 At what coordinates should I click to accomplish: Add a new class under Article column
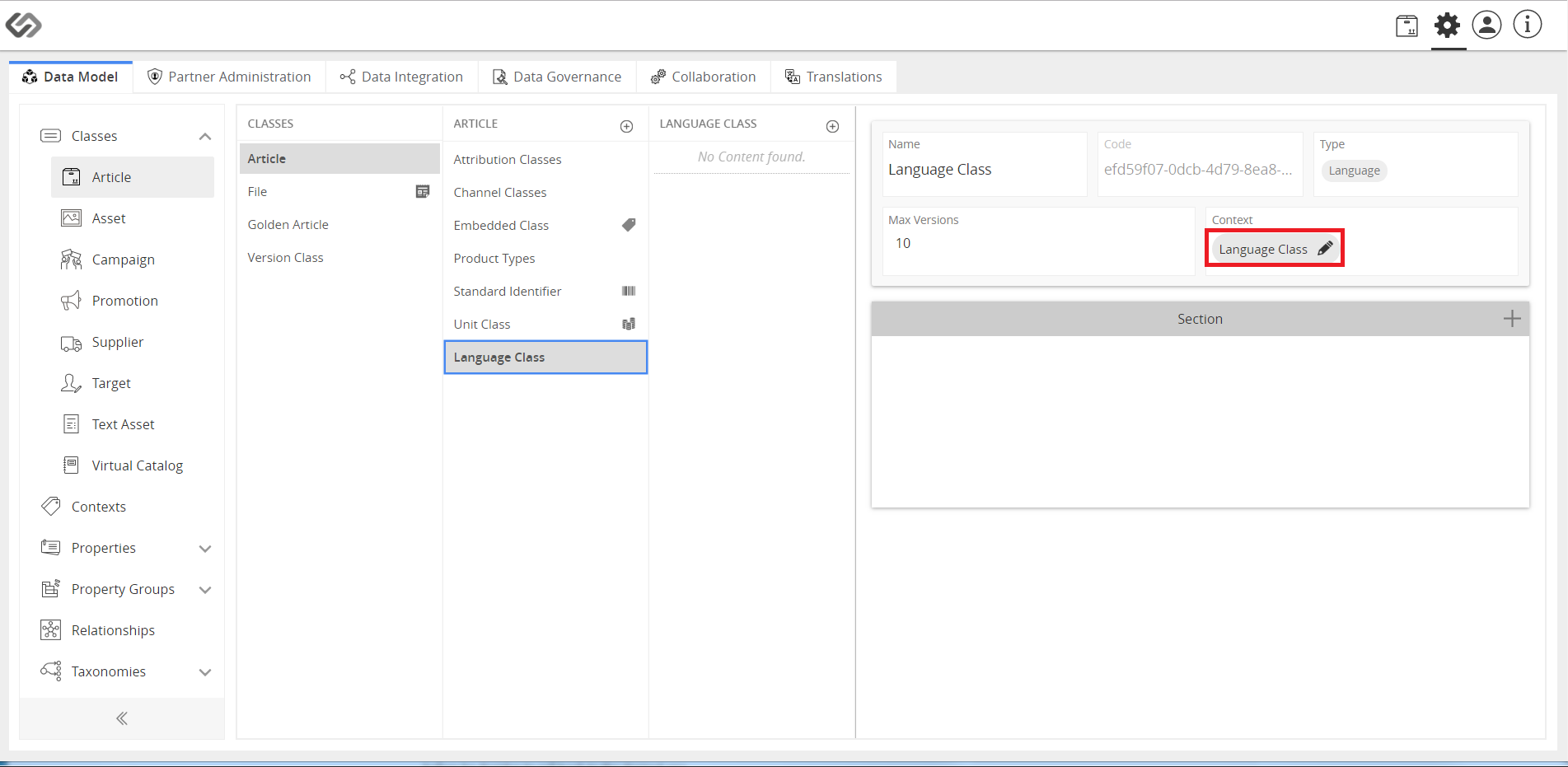626,126
